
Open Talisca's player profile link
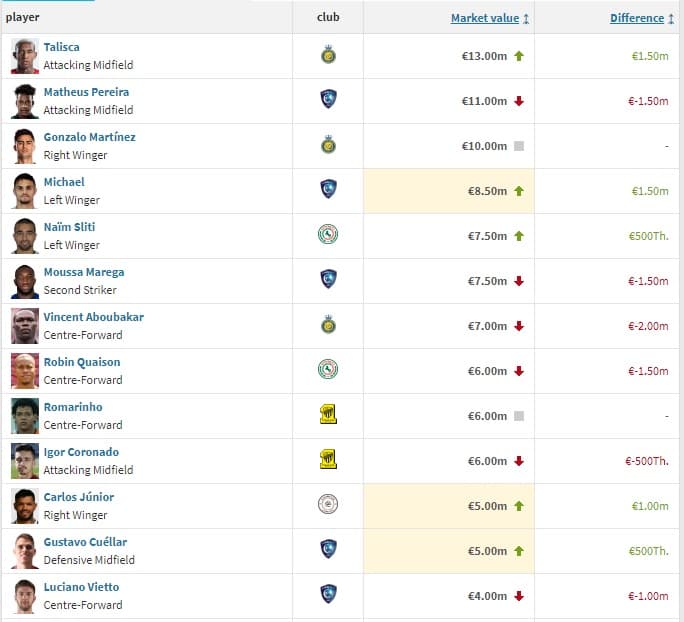click(62, 47)
